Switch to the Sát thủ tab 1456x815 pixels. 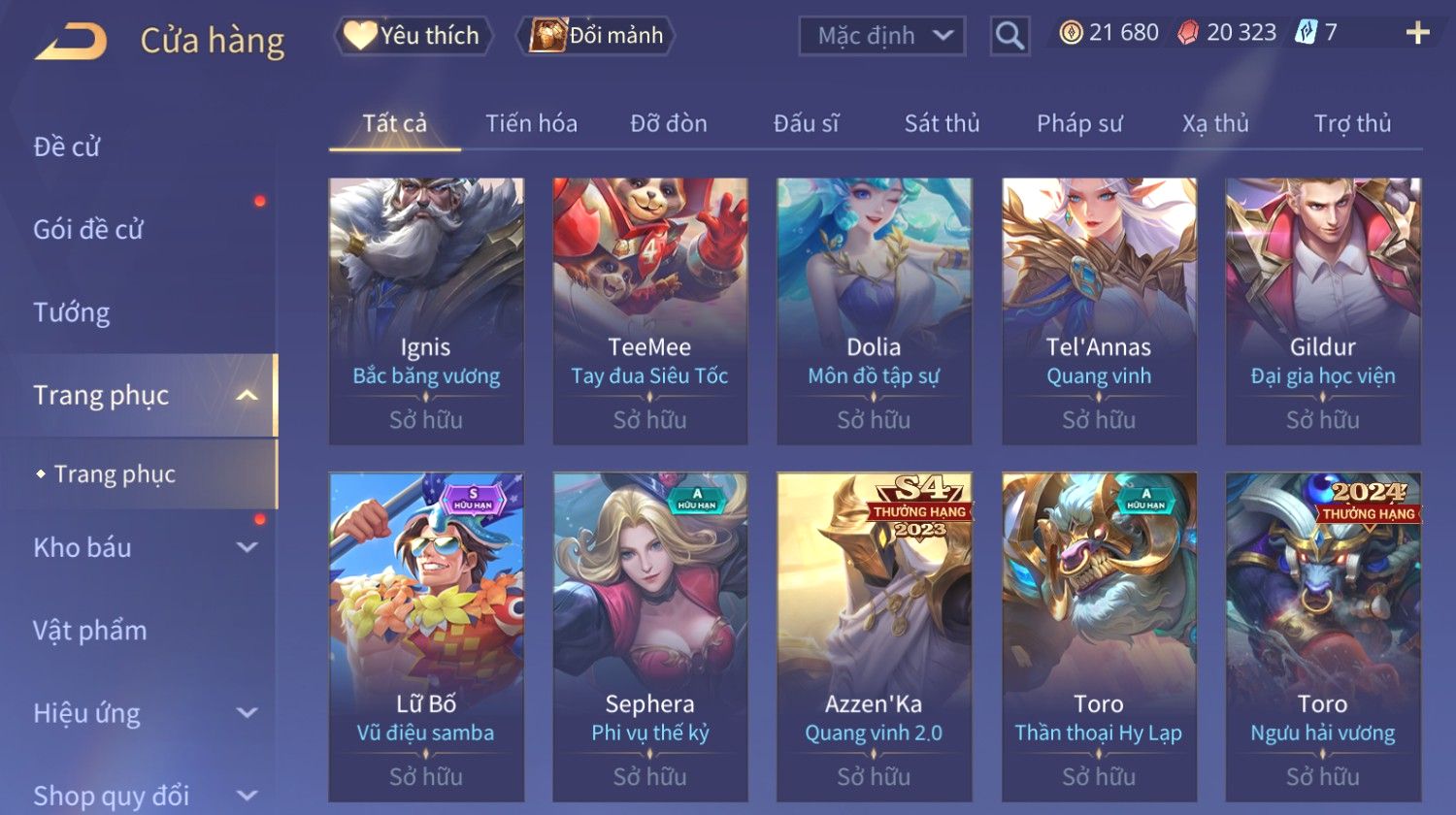coord(942,123)
